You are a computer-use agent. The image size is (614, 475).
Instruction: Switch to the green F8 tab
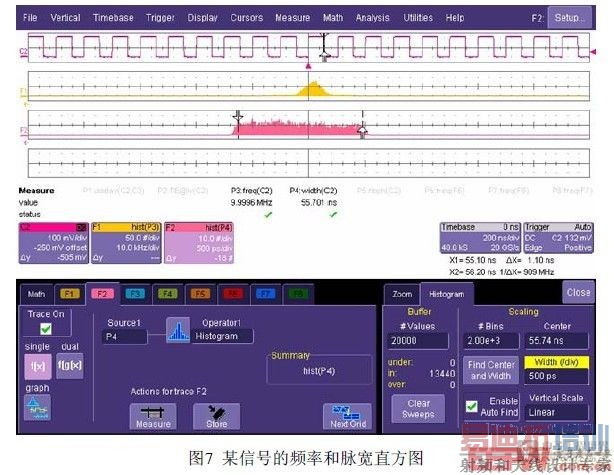pyautogui.click(x=298, y=294)
